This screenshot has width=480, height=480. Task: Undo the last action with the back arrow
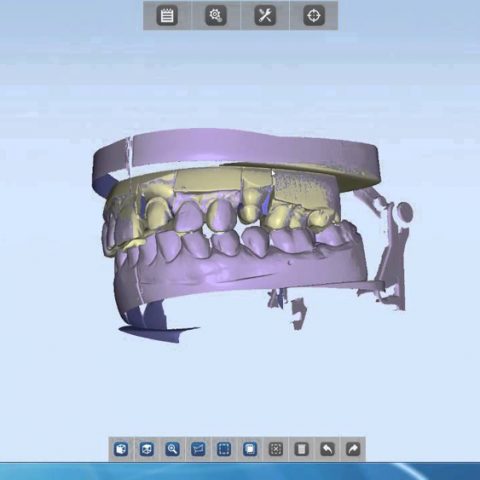[x=327, y=449]
